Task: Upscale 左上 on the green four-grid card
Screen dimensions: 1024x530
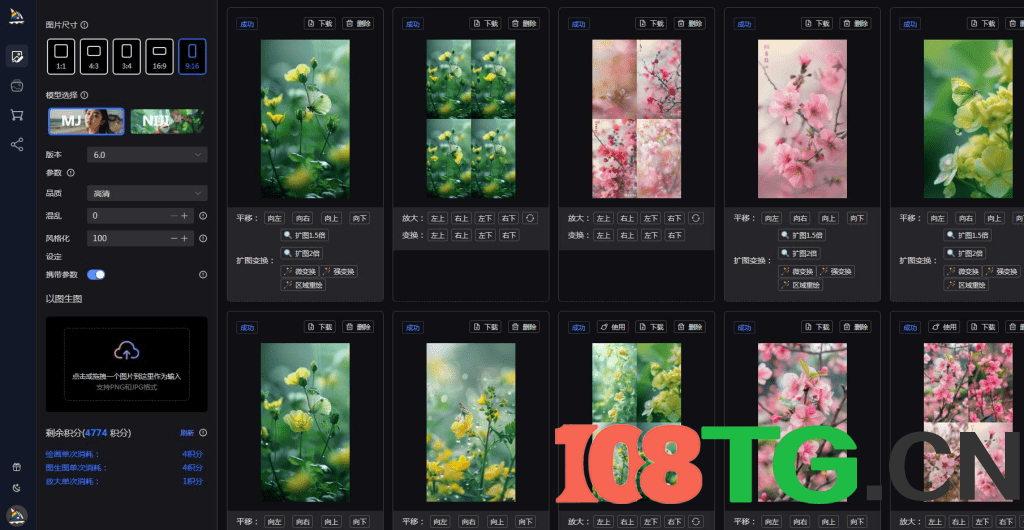Action: (x=438, y=218)
